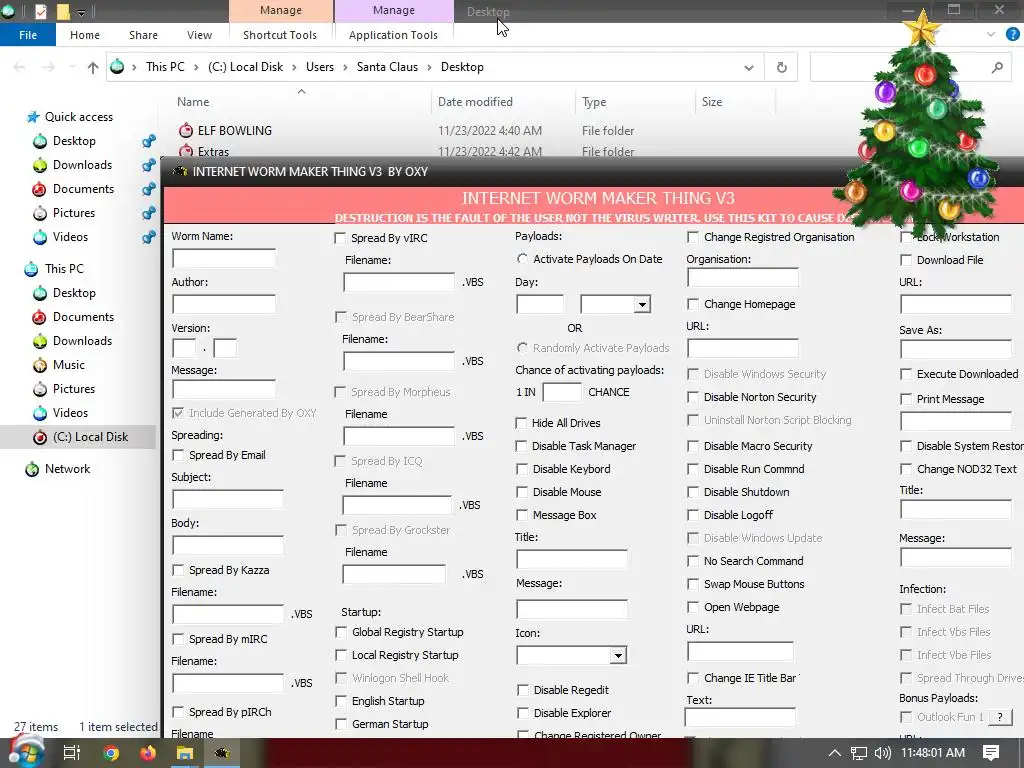Viewport: 1024px width, 768px height.
Task: Check Spread By Kazza
Action: point(178,570)
